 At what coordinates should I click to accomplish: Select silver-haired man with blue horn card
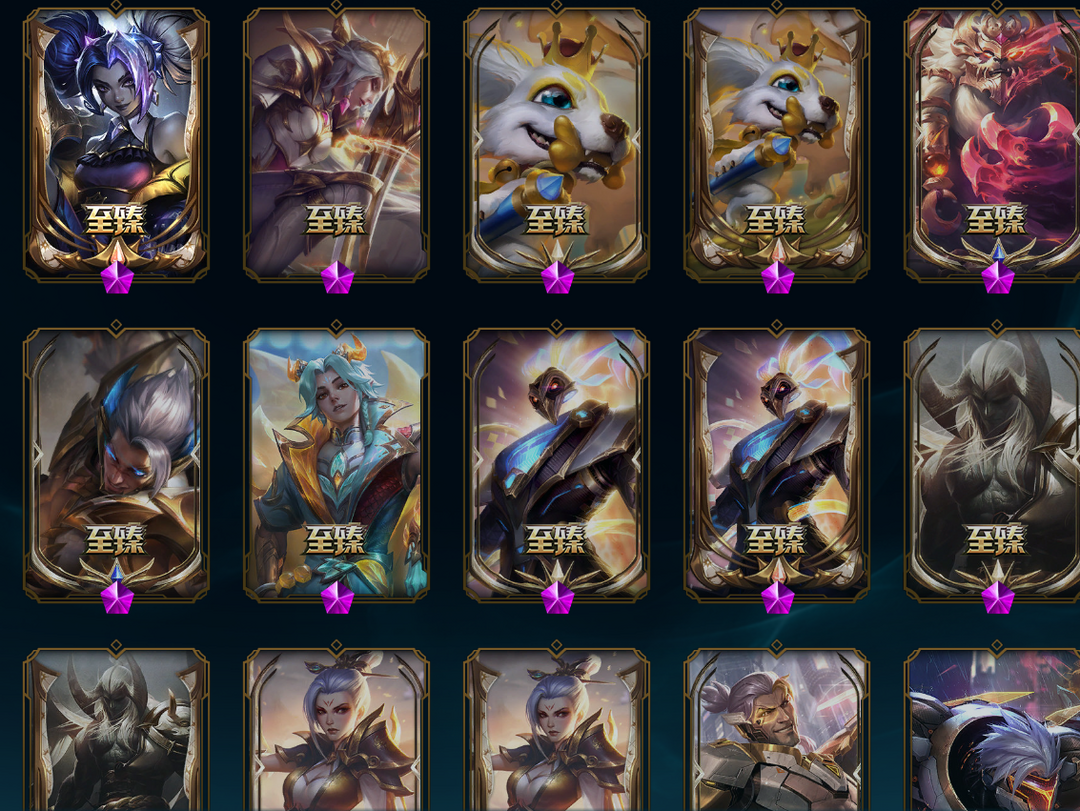[x=116, y=464]
